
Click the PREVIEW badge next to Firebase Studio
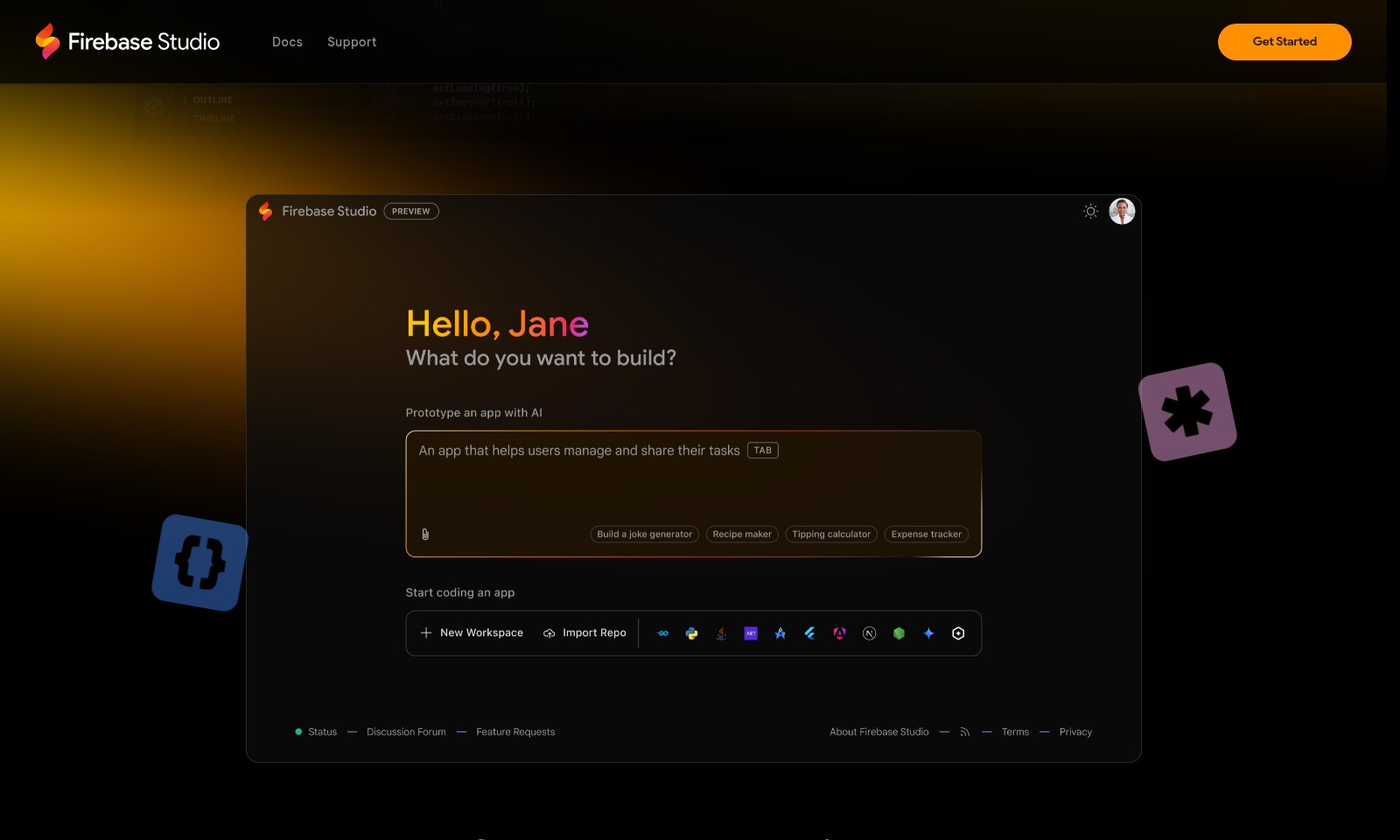[411, 211]
